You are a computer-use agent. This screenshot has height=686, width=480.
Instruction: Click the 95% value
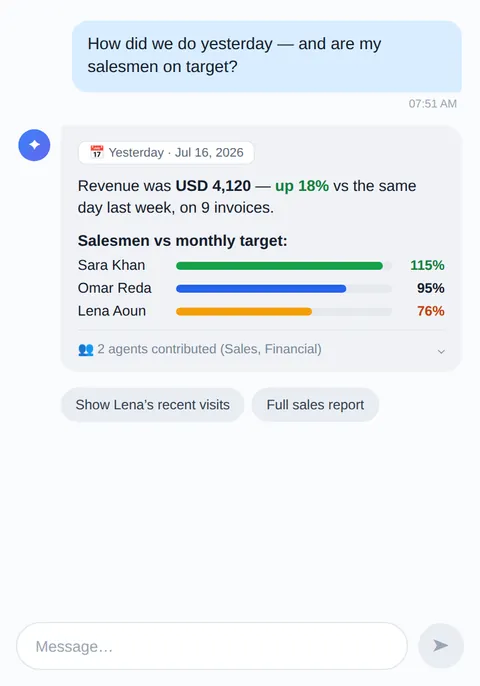pos(431,288)
